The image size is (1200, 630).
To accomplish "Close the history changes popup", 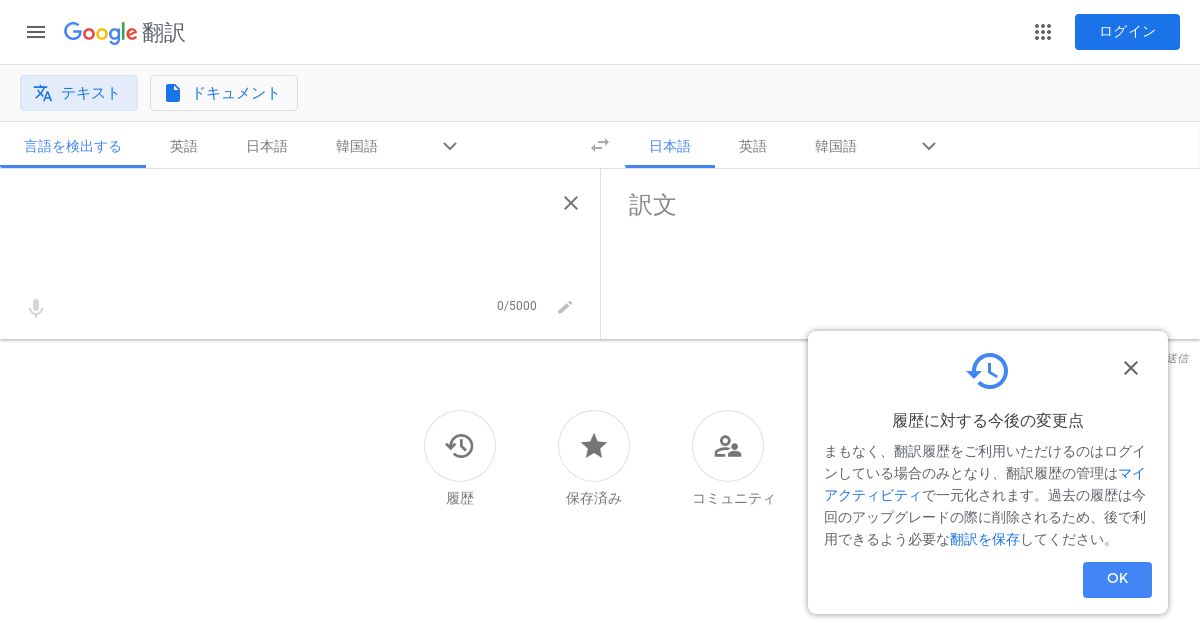I will [1131, 368].
